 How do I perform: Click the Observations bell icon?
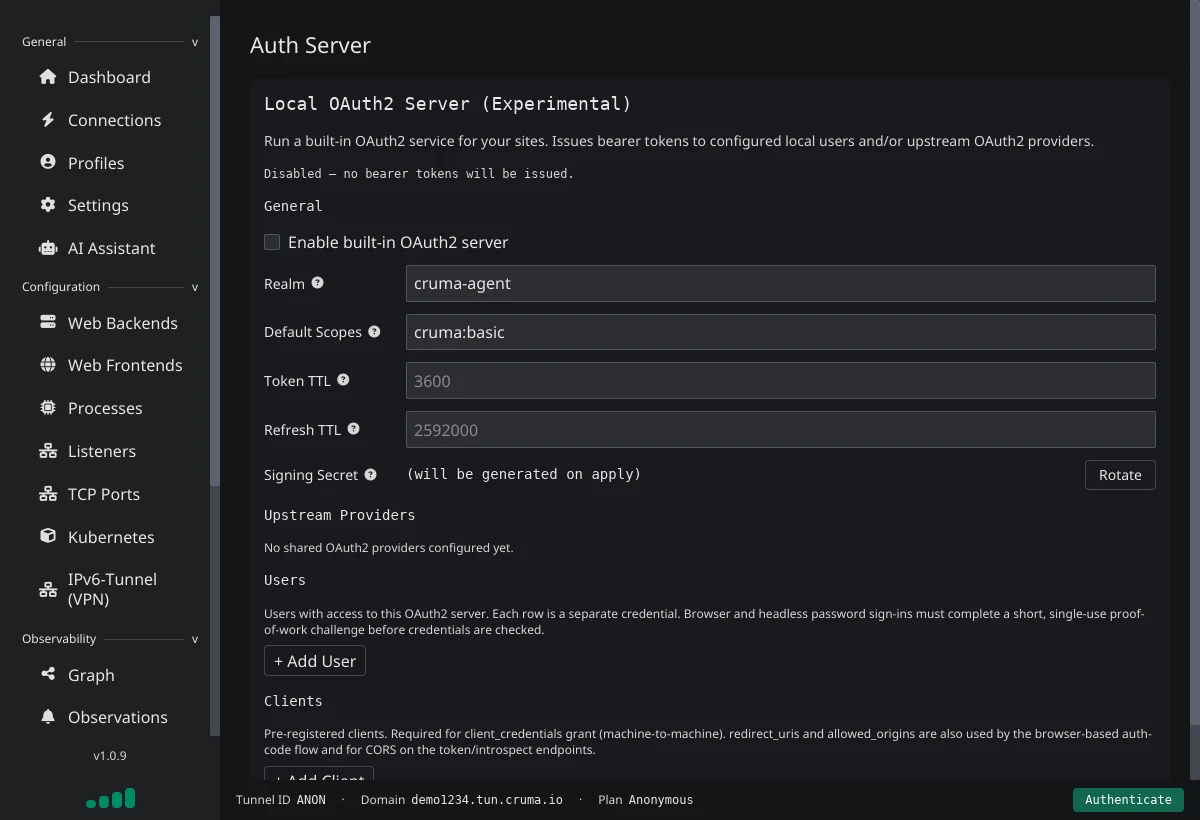click(48, 716)
